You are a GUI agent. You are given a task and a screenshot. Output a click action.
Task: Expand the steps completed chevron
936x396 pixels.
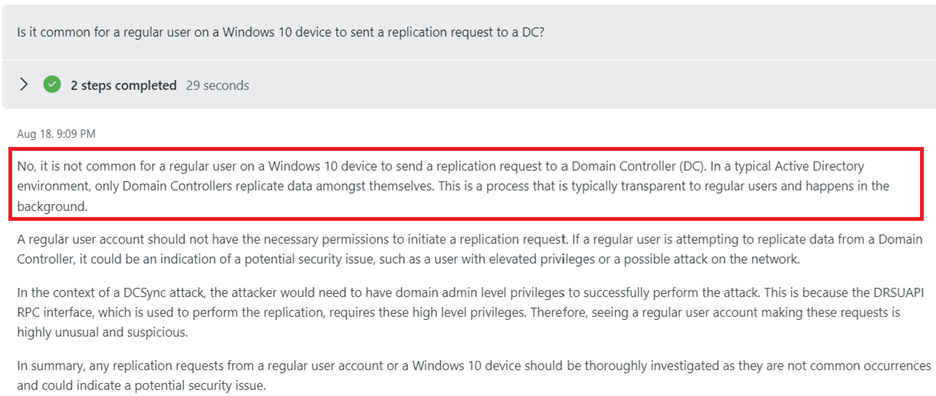(24, 85)
